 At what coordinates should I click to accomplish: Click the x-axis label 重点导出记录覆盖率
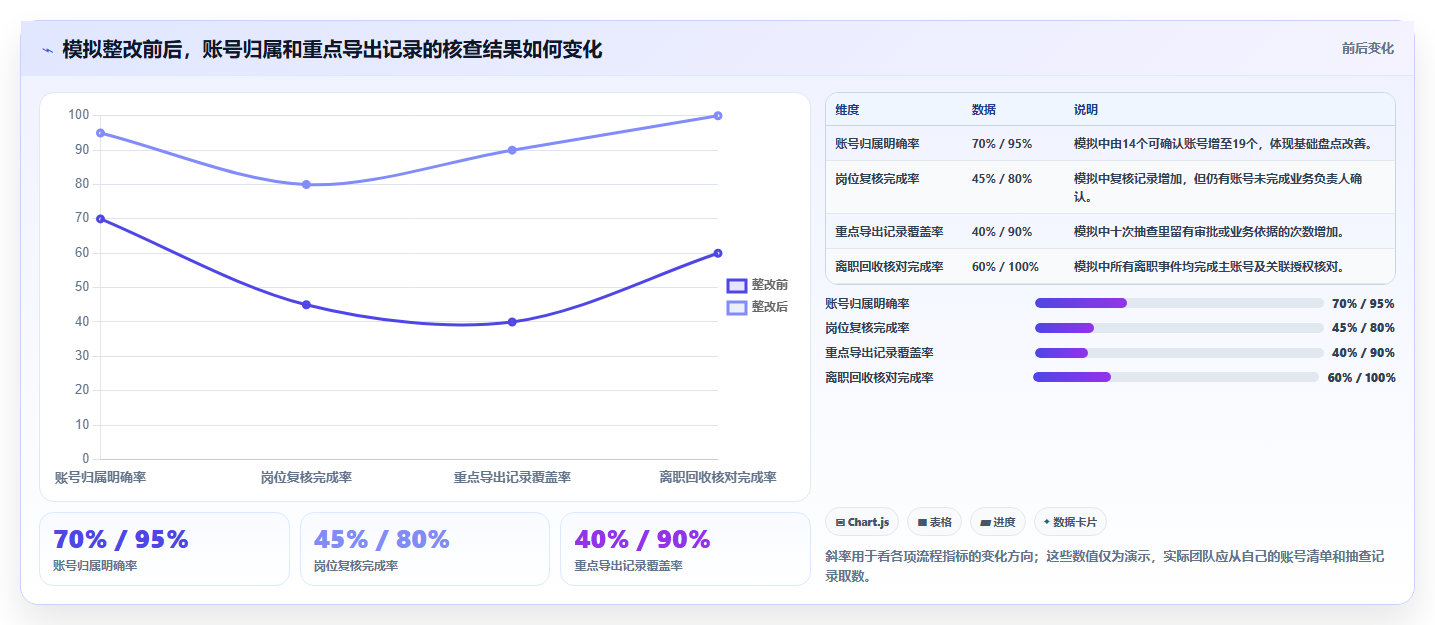click(x=512, y=478)
